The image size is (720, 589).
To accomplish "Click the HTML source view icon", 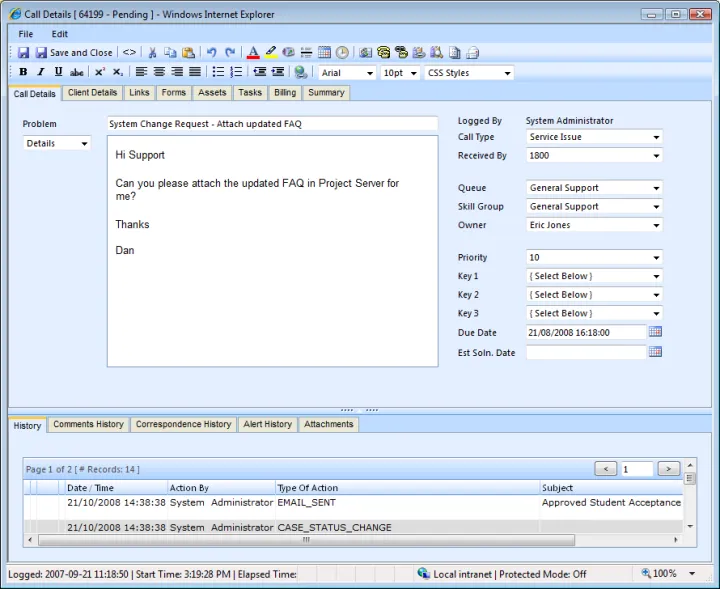I will point(129,52).
